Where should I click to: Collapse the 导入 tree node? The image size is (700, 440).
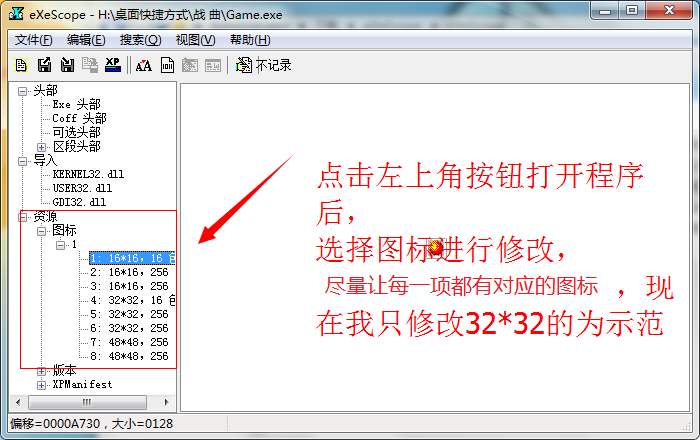pos(22,161)
